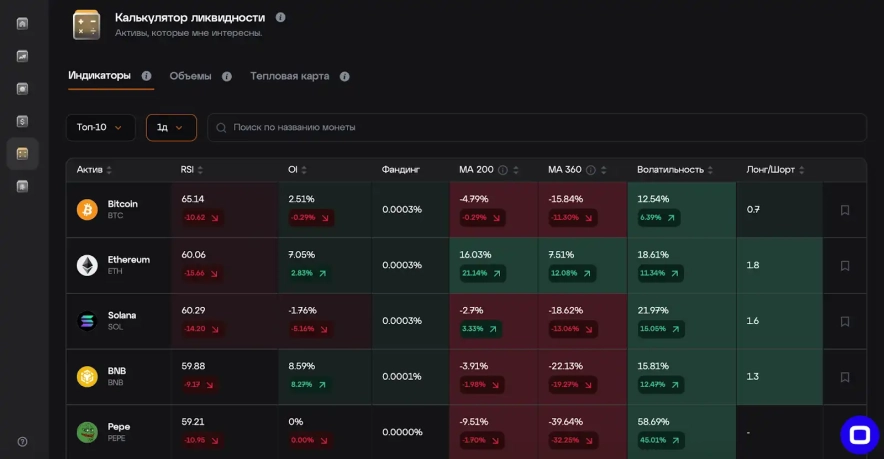Open the 1д timeframe dropdown
This screenshot has height=459, width=884.
tap(171, 127)
